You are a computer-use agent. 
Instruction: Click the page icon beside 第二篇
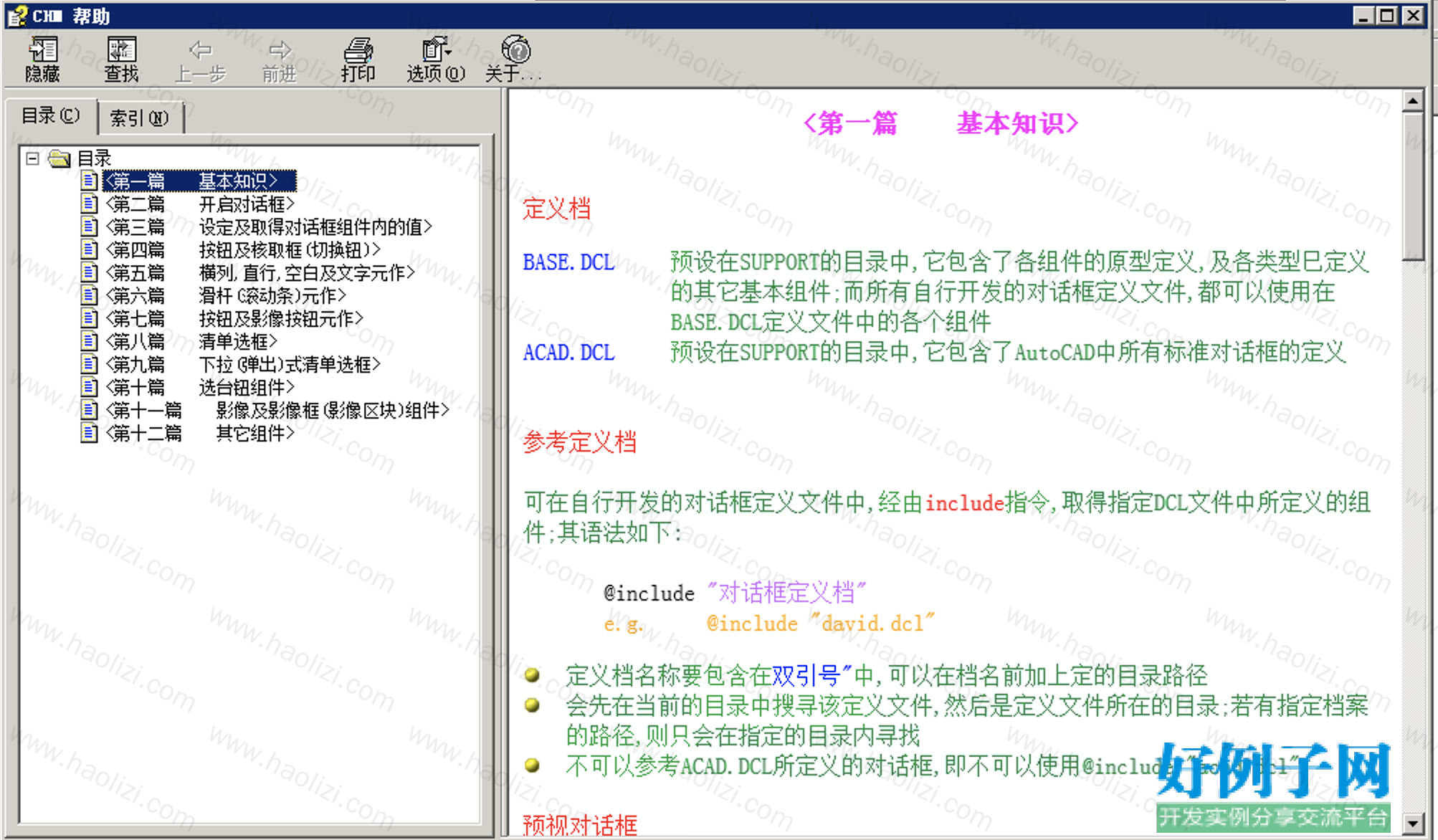point(89,204)
